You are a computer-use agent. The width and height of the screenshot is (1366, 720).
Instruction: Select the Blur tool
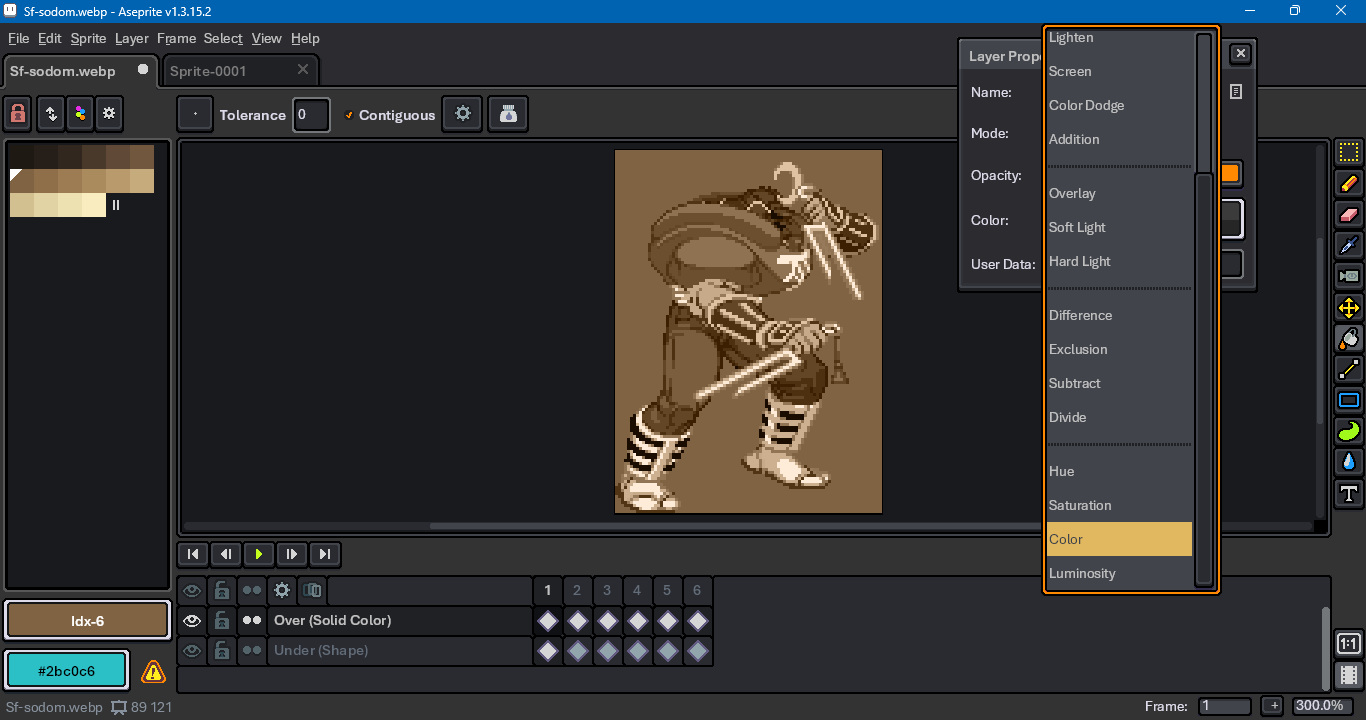click(x=1348, y=462)
